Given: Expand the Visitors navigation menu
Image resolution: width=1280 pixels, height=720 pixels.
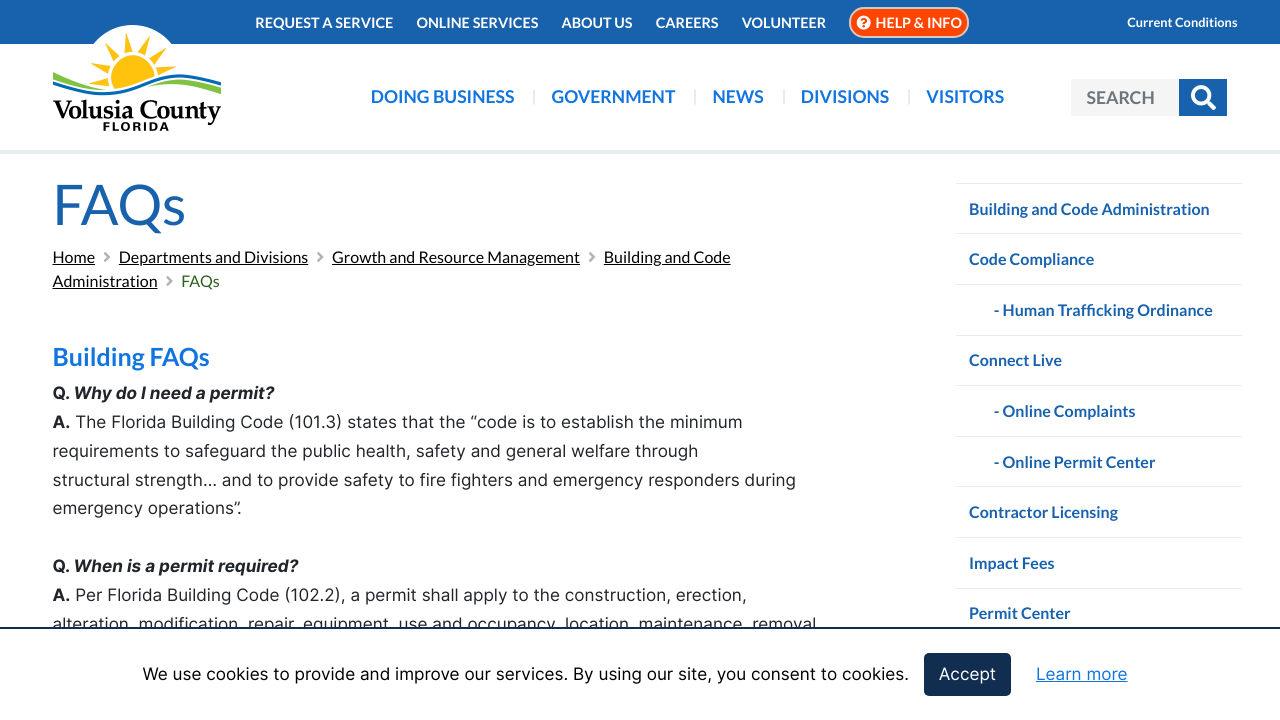Looking at the screenshot, I should 964,96.
